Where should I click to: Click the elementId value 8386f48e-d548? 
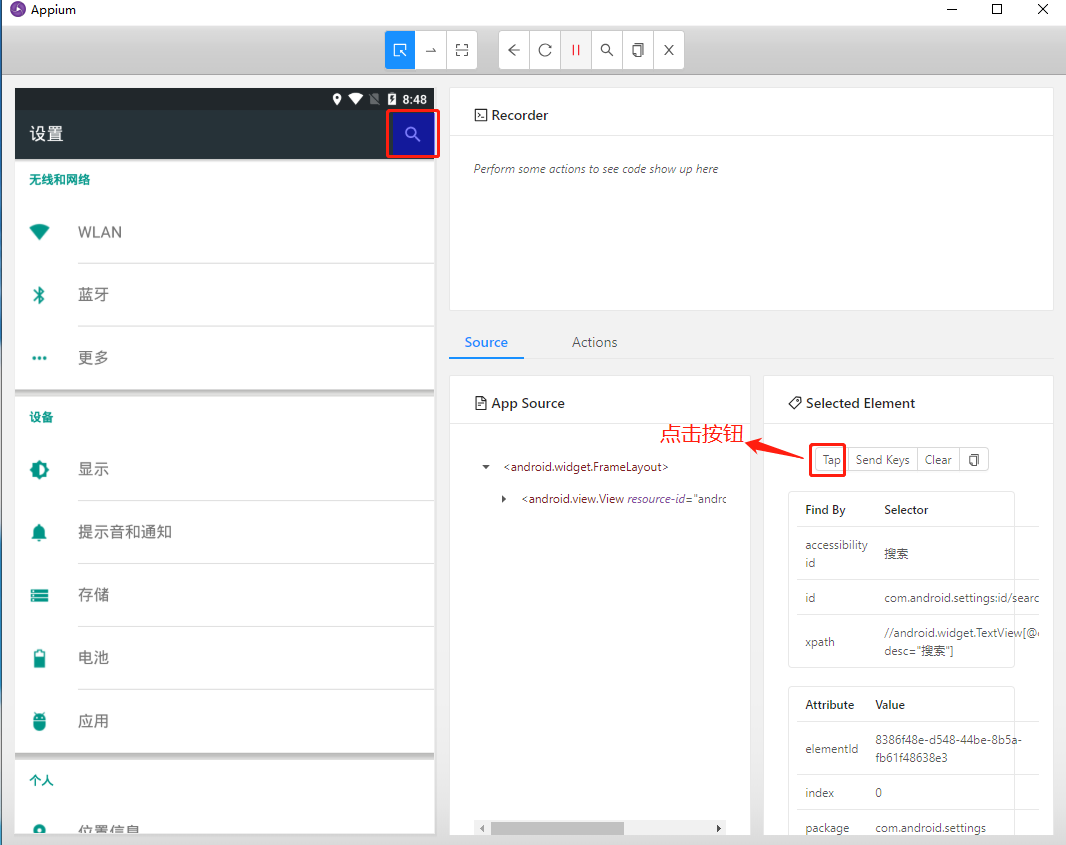tap(948, 748)
